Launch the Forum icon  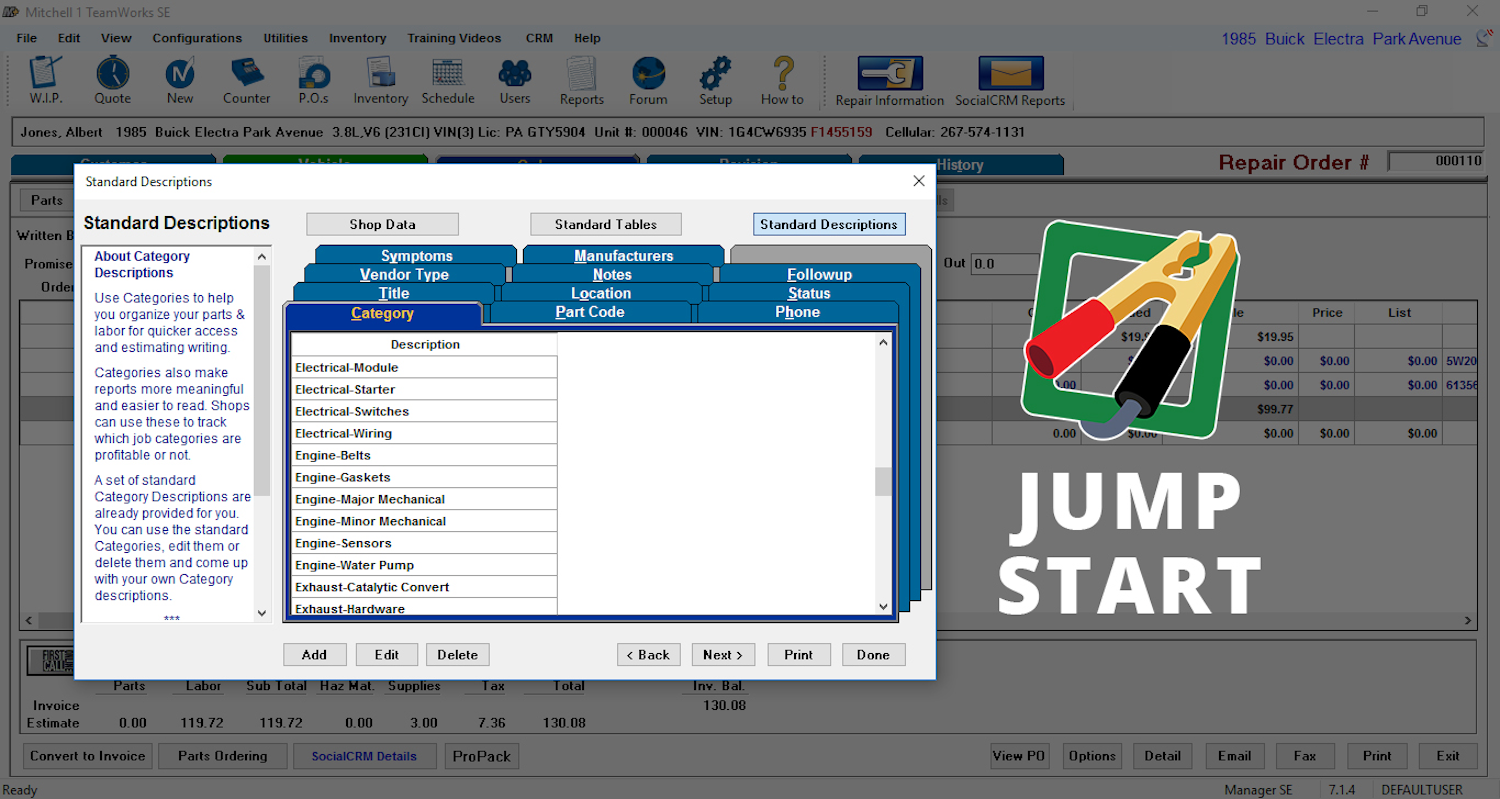pos(647,80)
